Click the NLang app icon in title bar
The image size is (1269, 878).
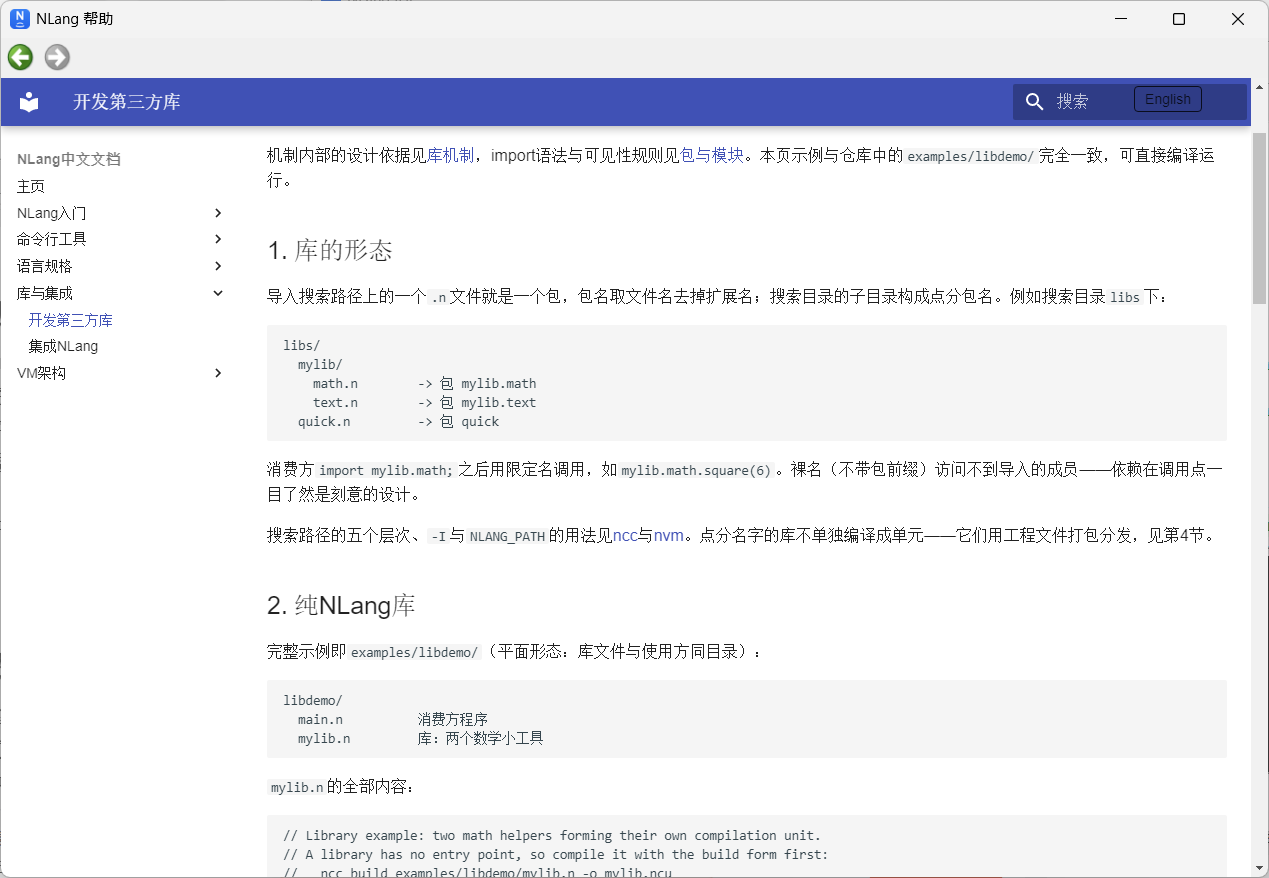point(19,18)
